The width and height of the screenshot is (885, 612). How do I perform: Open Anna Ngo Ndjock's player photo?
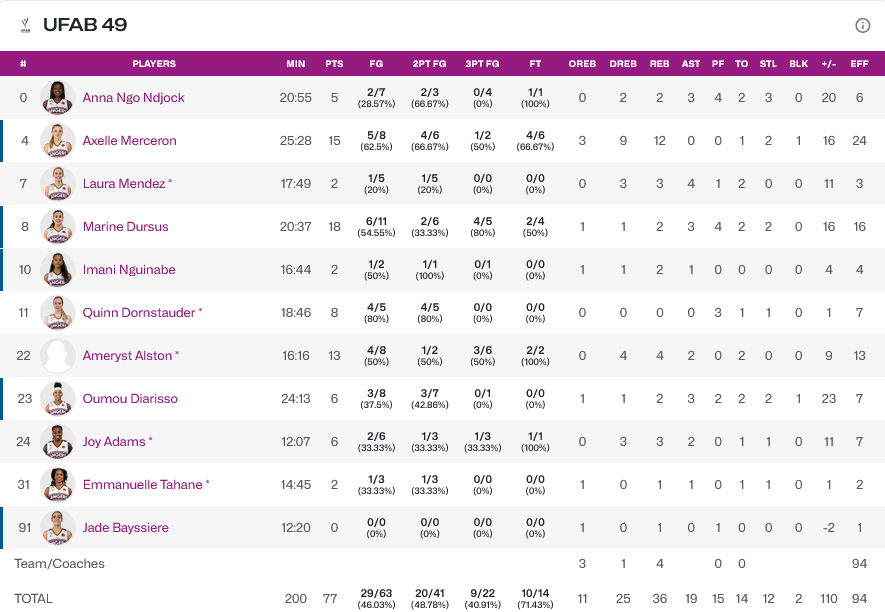click(x=58, y=98)
